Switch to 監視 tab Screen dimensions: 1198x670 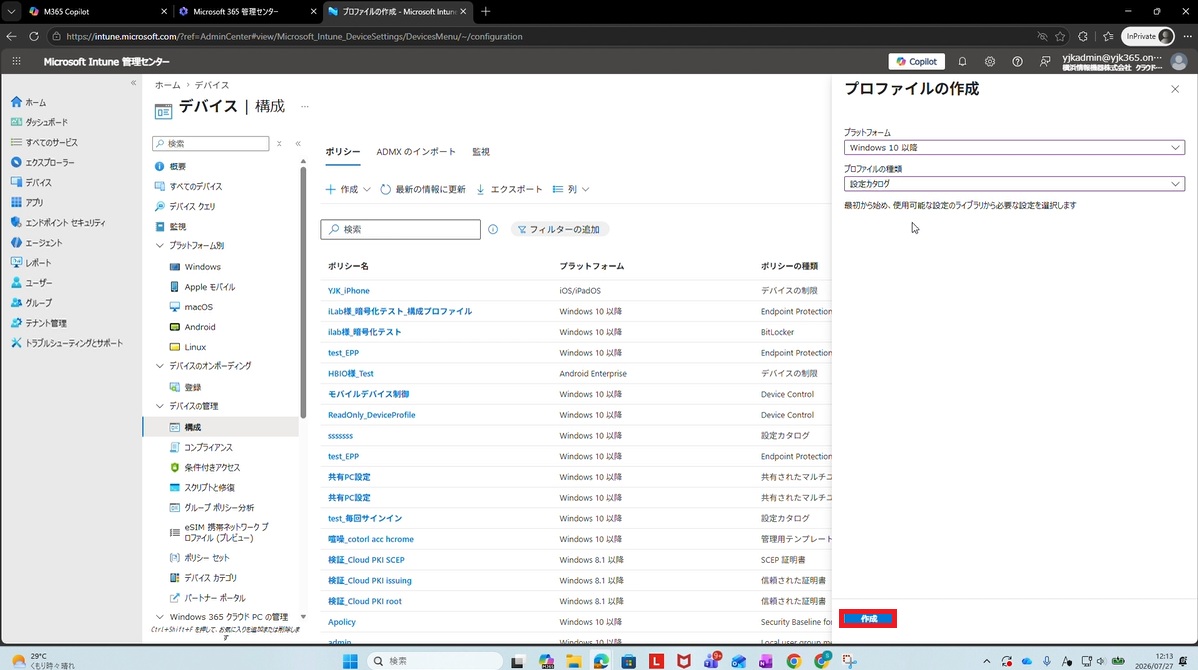(481, 151)
